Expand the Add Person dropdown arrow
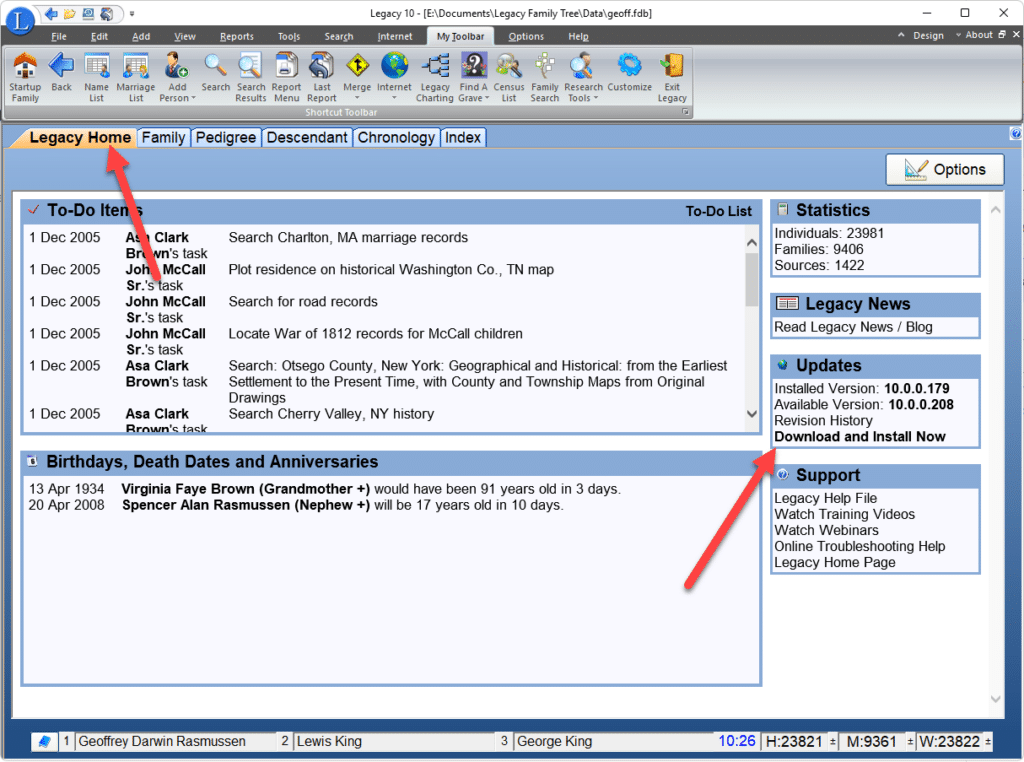Image resolution: width=1024 pixels, height=762 pixels. pos(193,99)
